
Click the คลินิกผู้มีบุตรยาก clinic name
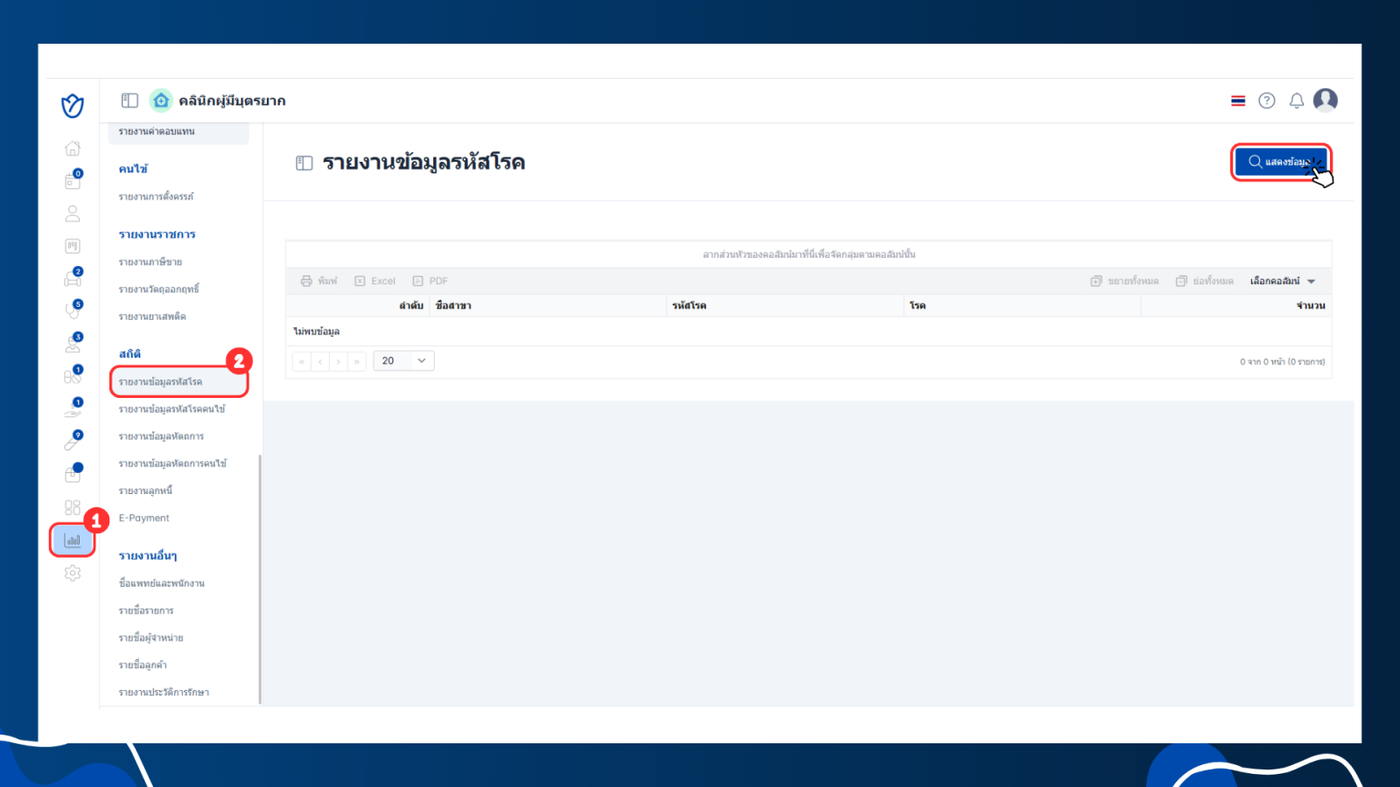tap(232, 101)
